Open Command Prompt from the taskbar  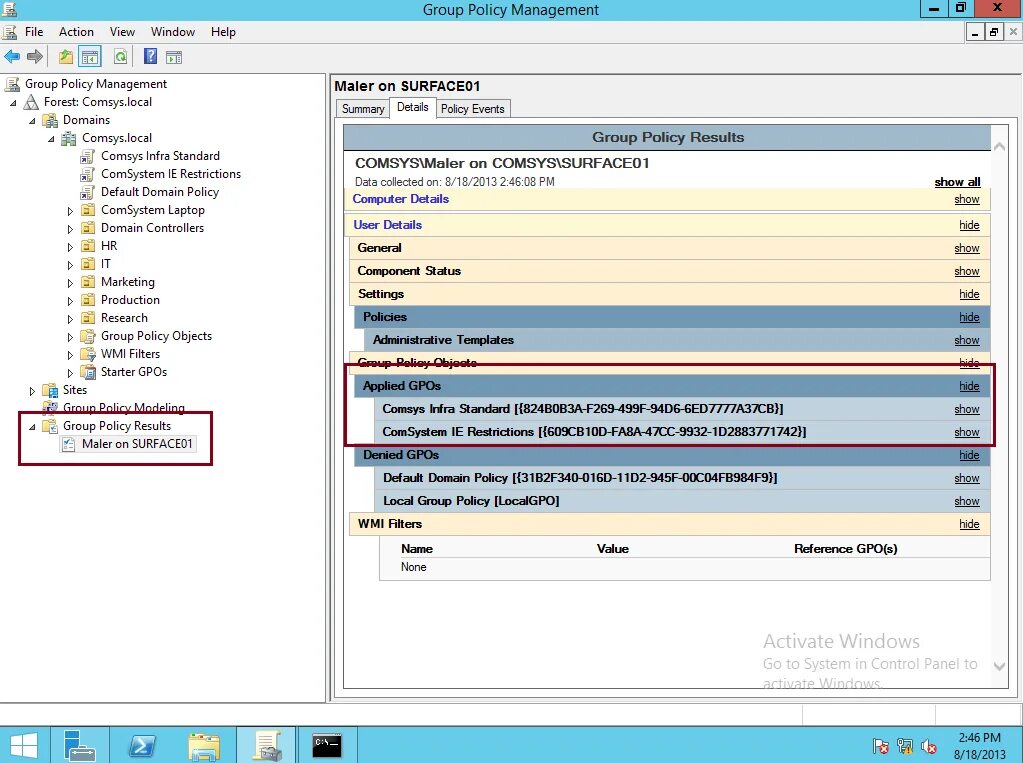(327, 745)
